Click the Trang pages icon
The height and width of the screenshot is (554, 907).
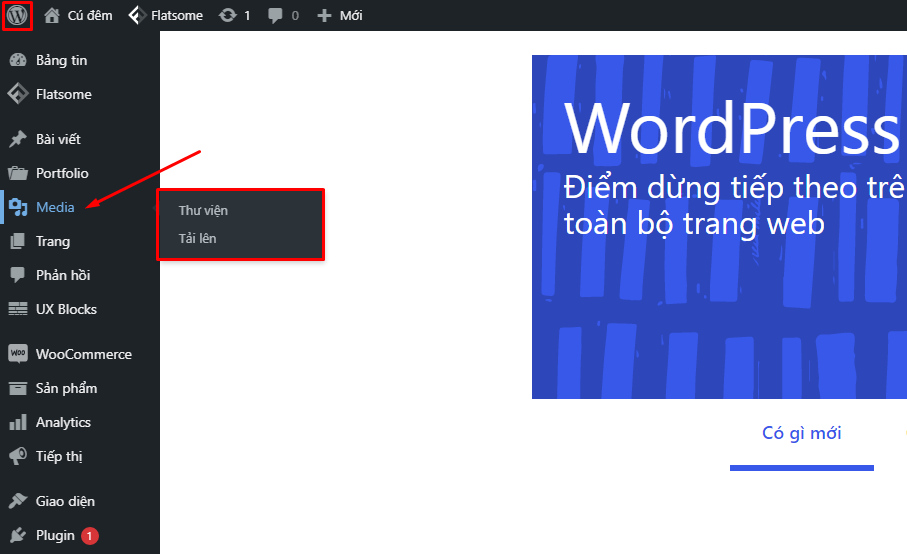tap(18, 241)
